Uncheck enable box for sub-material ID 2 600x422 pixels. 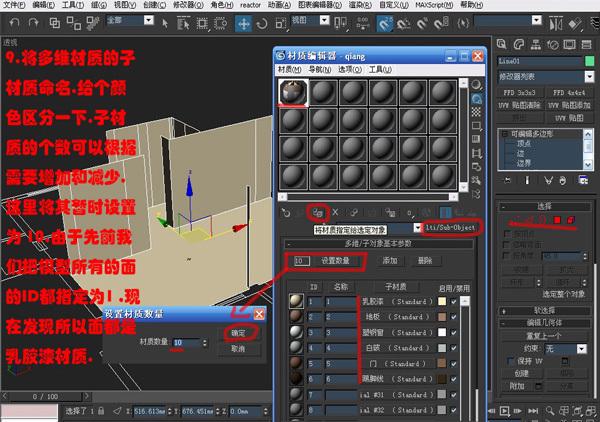pyautogui.click(x=454, y=317)
